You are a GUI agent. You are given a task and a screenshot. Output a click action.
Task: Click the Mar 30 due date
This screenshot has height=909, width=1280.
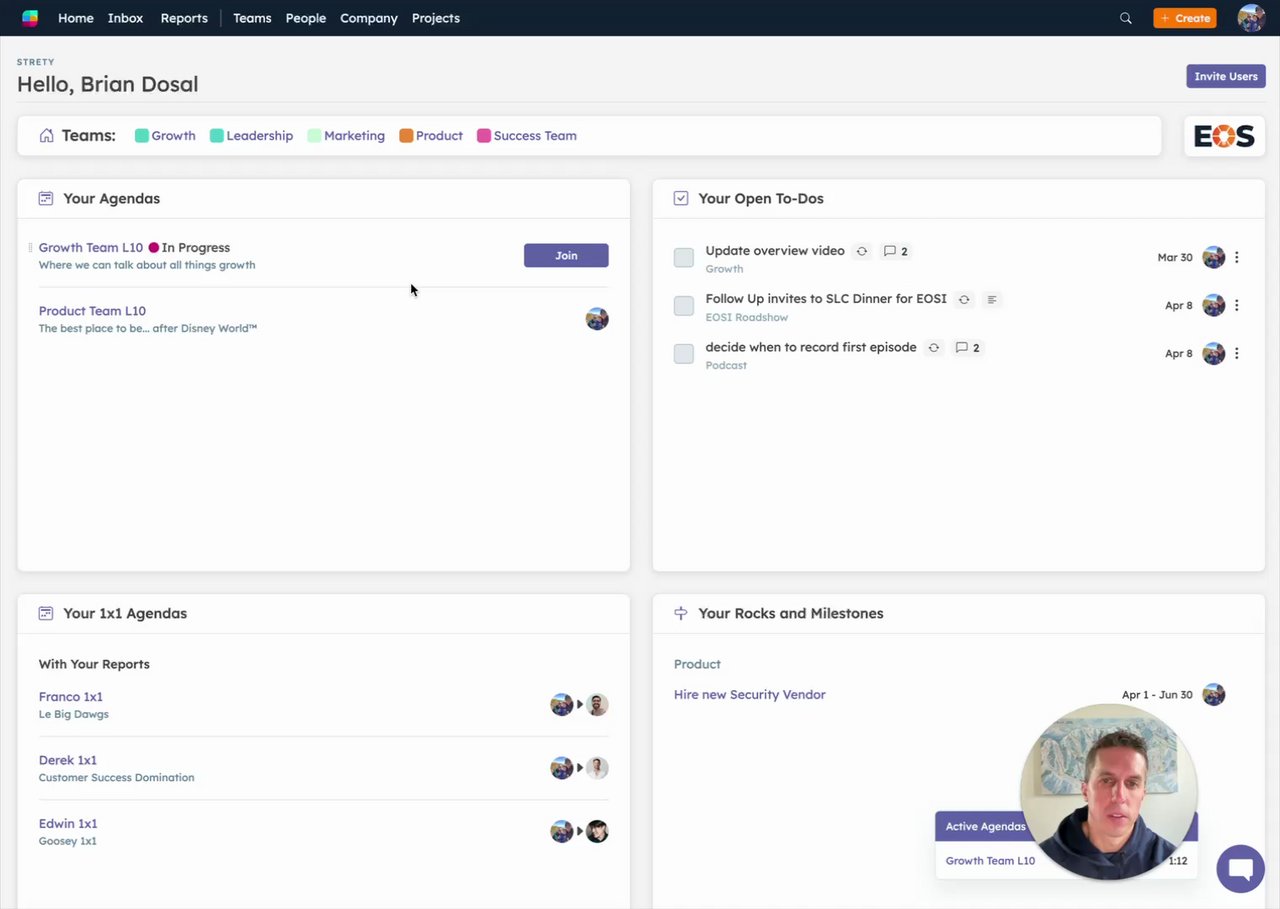pyautogui.click(x=1175, y=257)
